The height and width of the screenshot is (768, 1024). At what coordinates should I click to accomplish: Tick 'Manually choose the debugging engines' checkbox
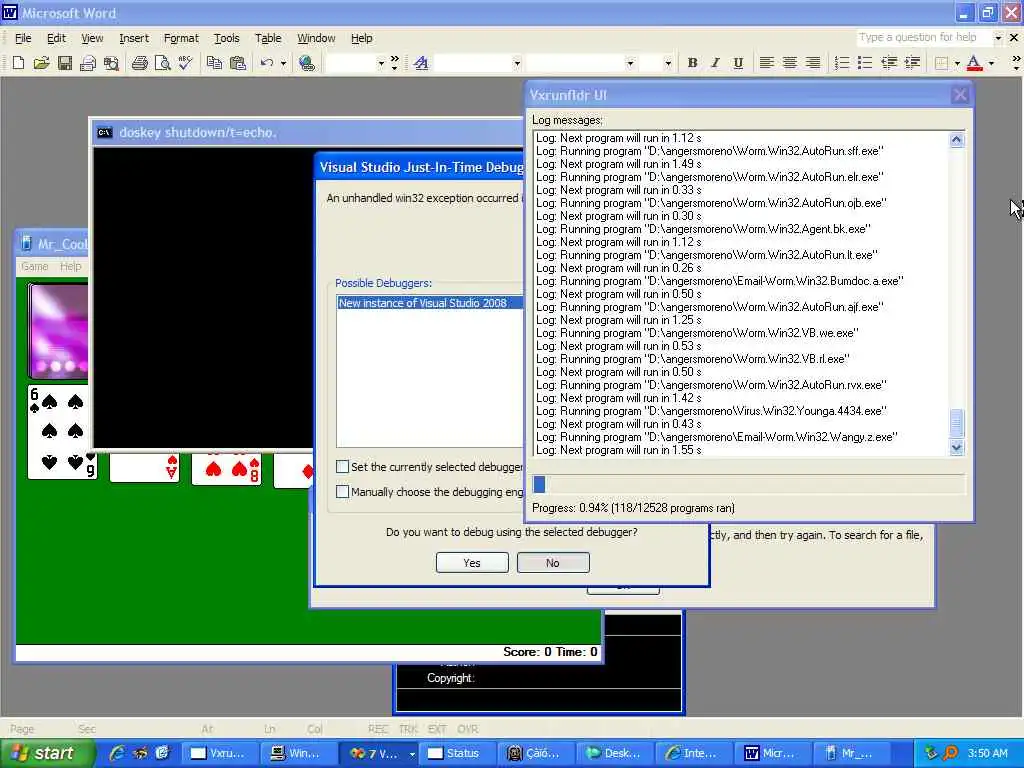342,491
